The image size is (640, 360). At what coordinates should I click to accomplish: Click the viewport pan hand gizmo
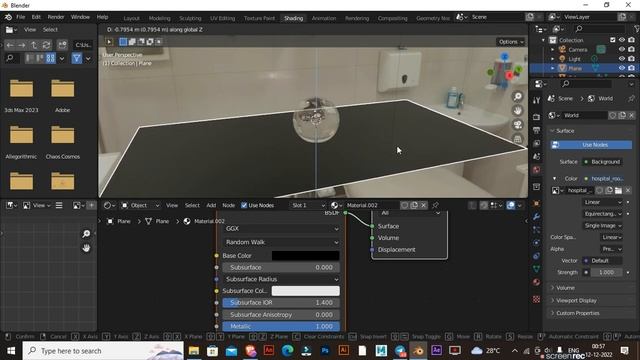click(x=518, y=110)
